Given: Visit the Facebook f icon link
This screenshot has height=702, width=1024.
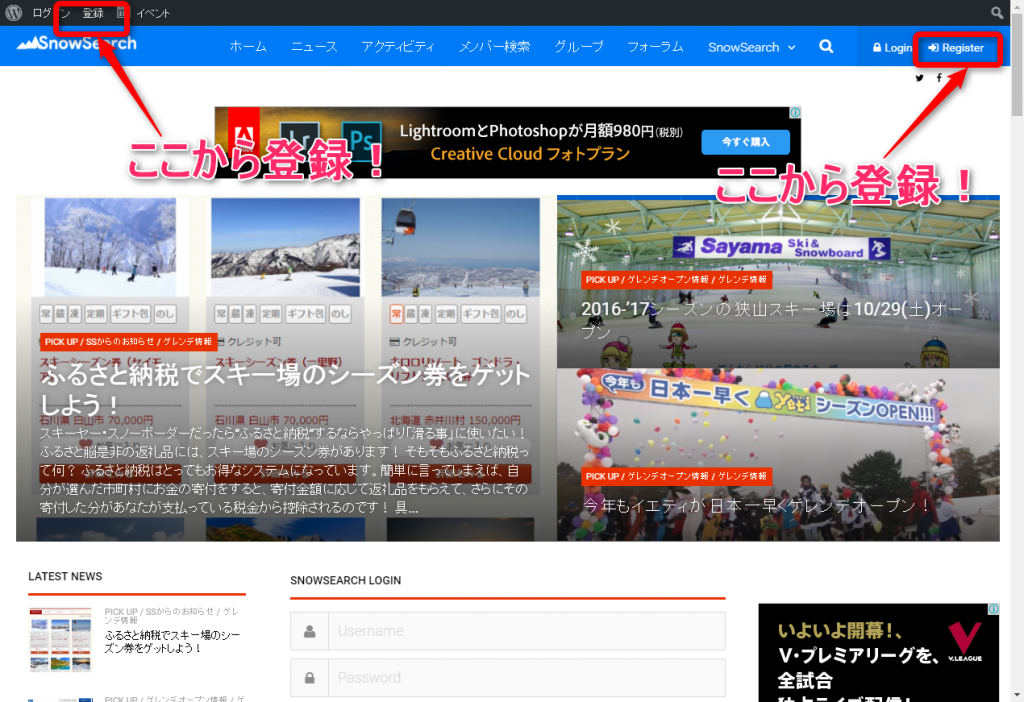Looking at the screenshot, I should pyautogui.click(x=939, y=78).
